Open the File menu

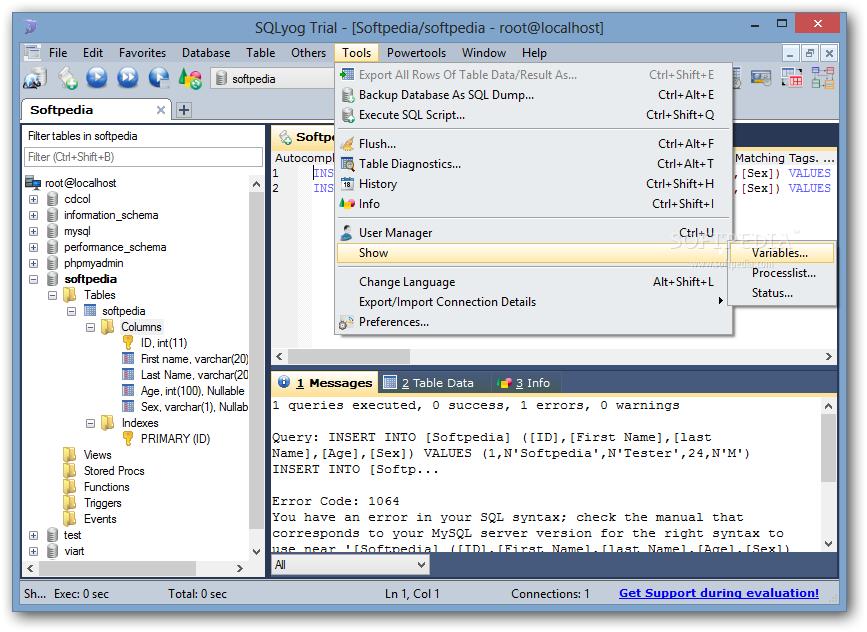[58, 53]
